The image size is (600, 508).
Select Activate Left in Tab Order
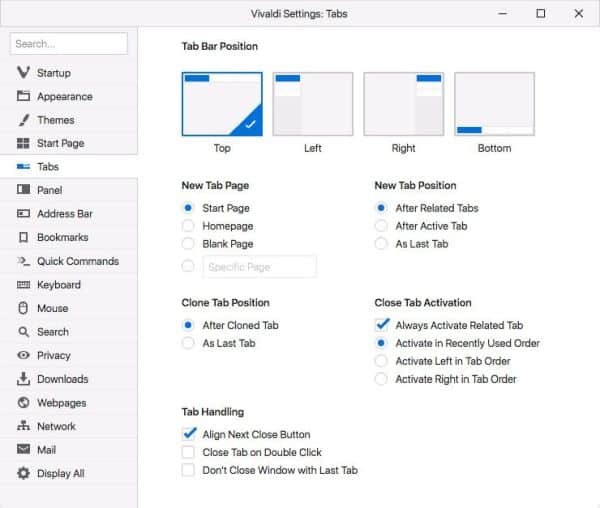point(381,361)
